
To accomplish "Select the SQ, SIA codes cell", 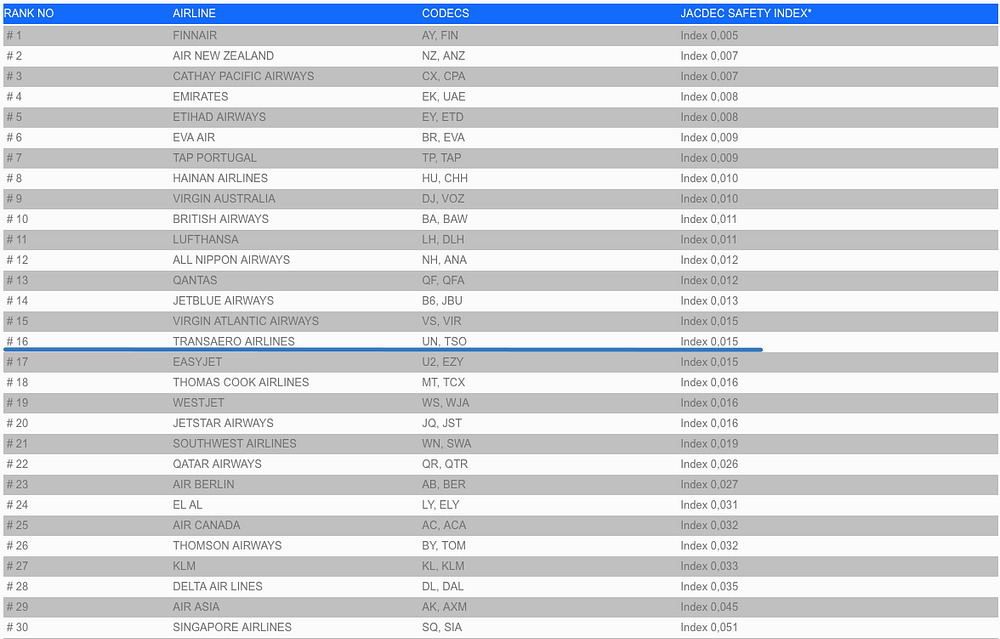I will tap(442, 628).
